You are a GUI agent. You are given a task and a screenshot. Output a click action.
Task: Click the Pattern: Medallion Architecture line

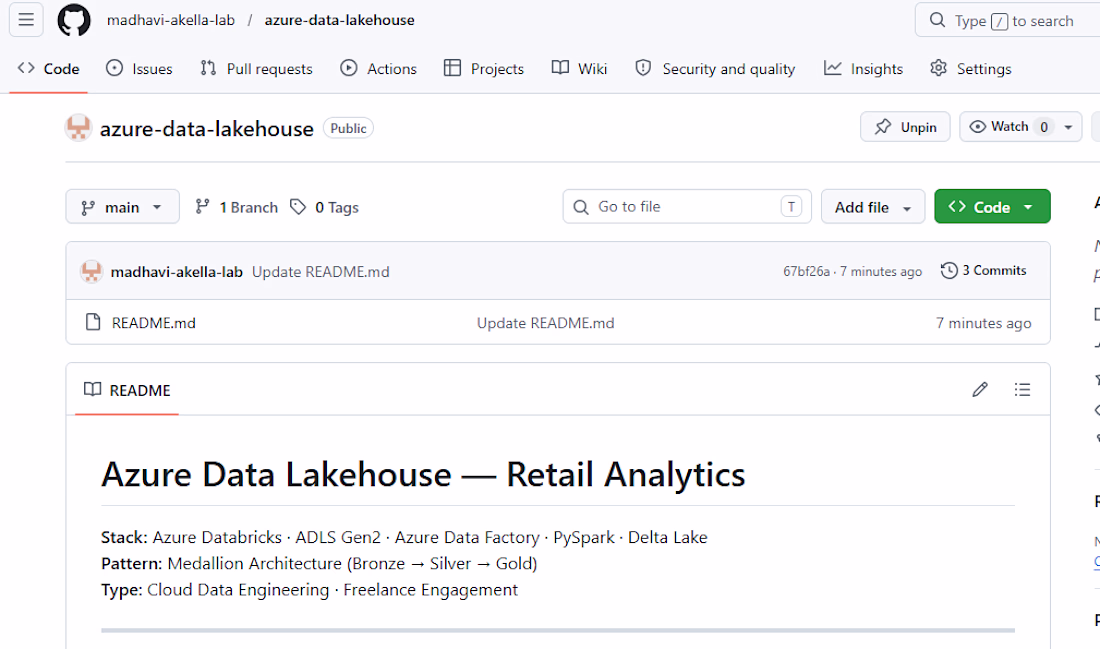point(319,563)
